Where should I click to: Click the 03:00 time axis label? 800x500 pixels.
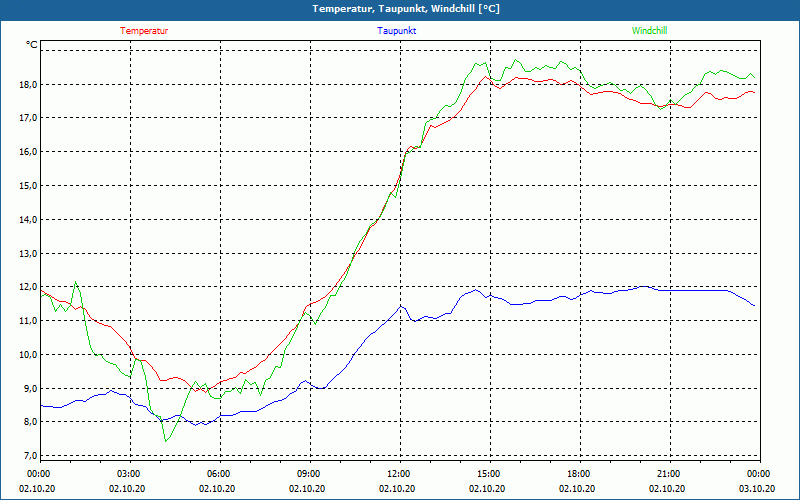[x=130, y=474]
